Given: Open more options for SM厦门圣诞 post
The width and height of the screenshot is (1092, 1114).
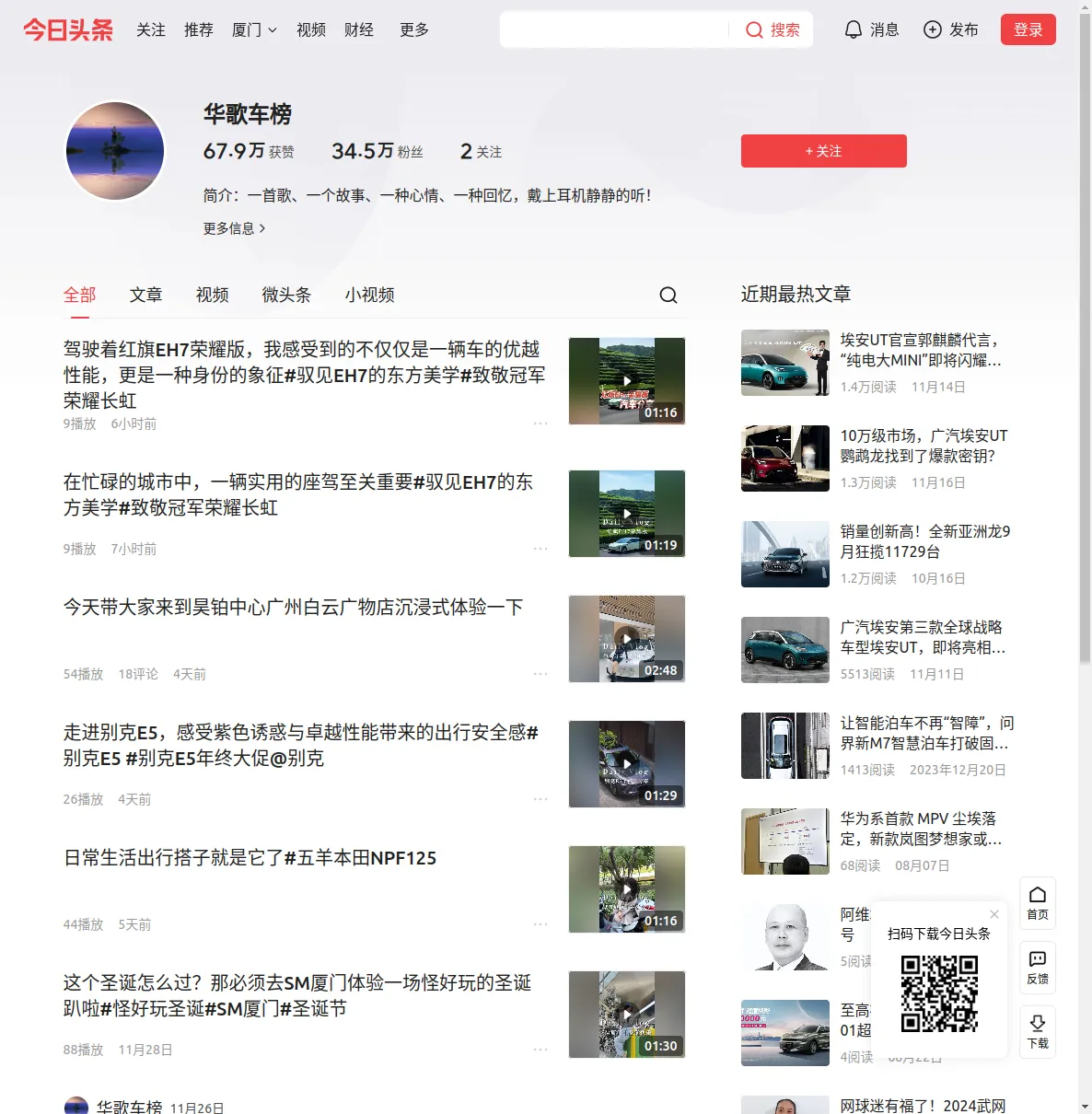Looking at the screenshot, I should click(x=540, y=1050).
